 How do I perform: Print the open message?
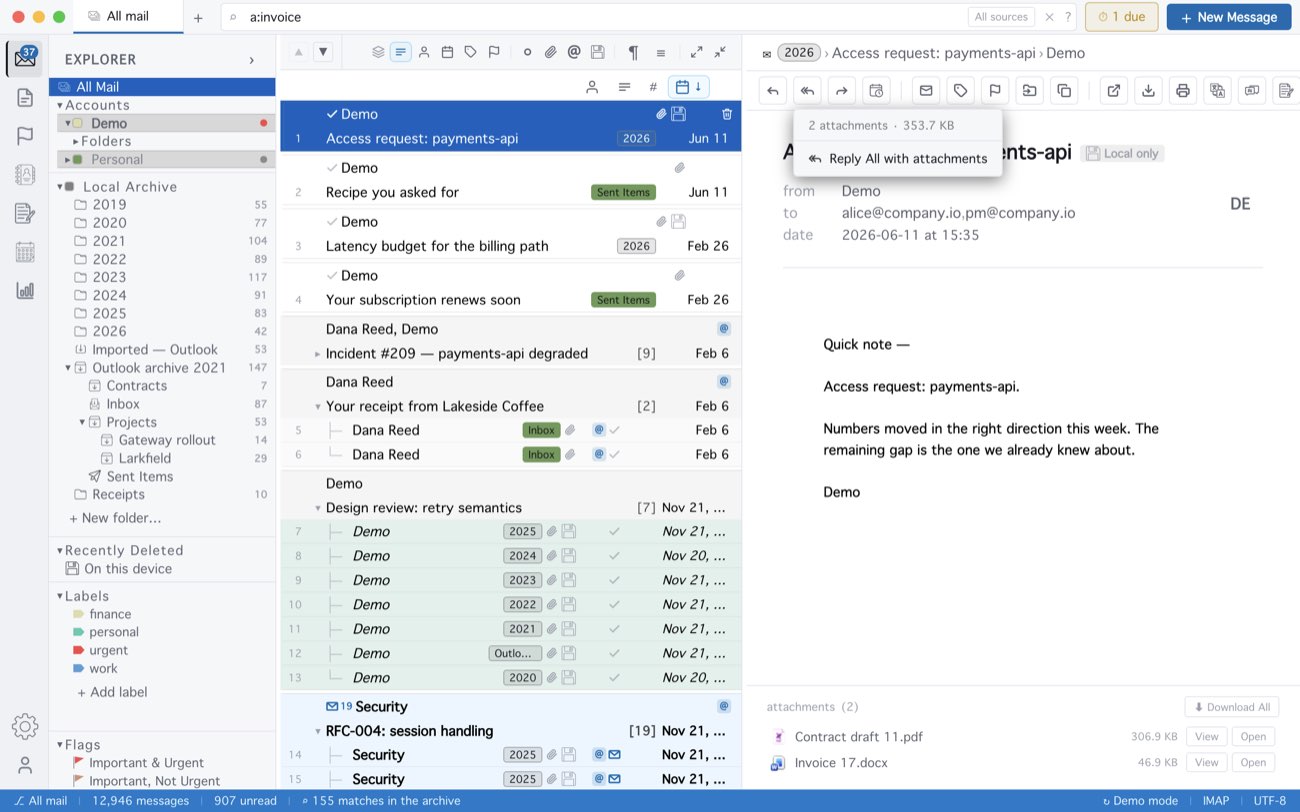(x=1183, y=91)
